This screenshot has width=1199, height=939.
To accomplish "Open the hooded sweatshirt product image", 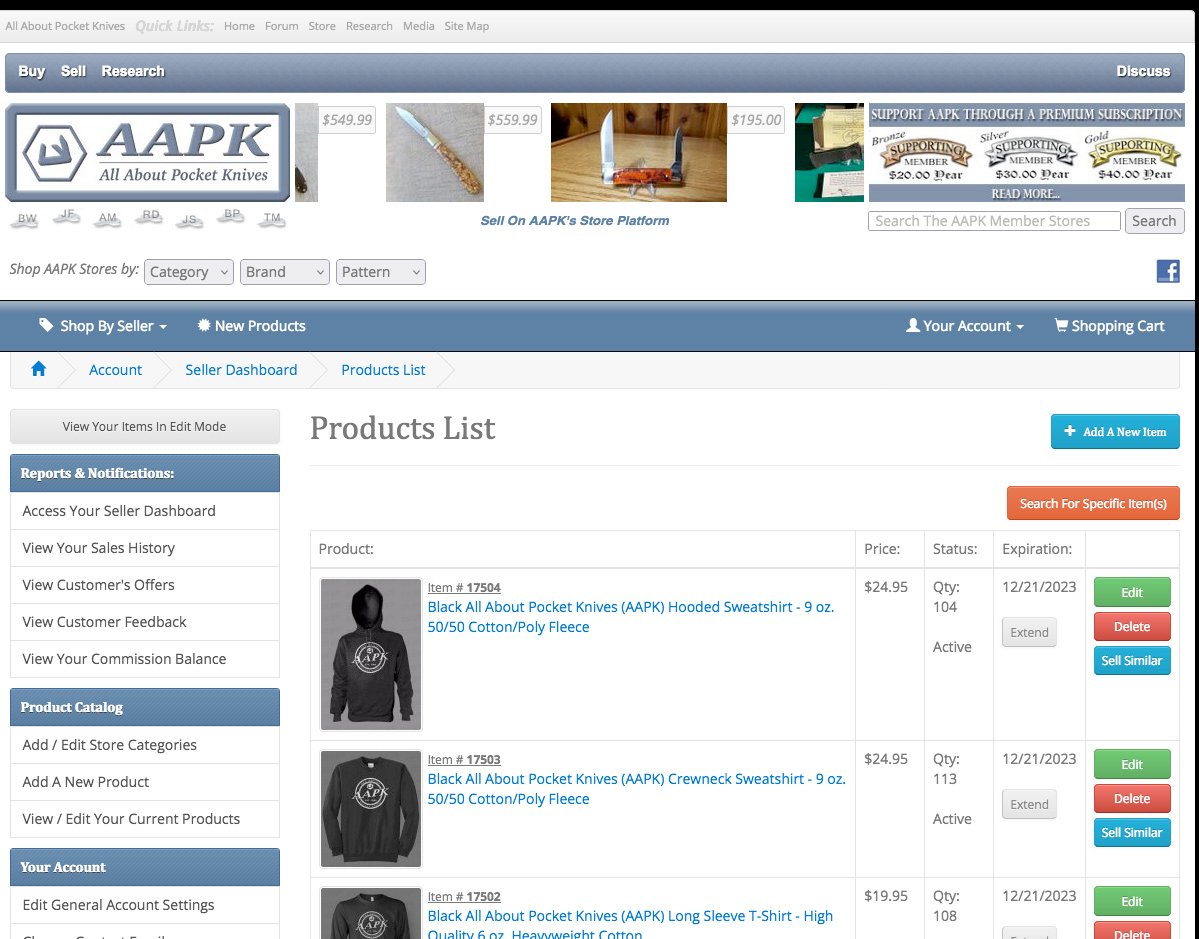I will 370,654.
